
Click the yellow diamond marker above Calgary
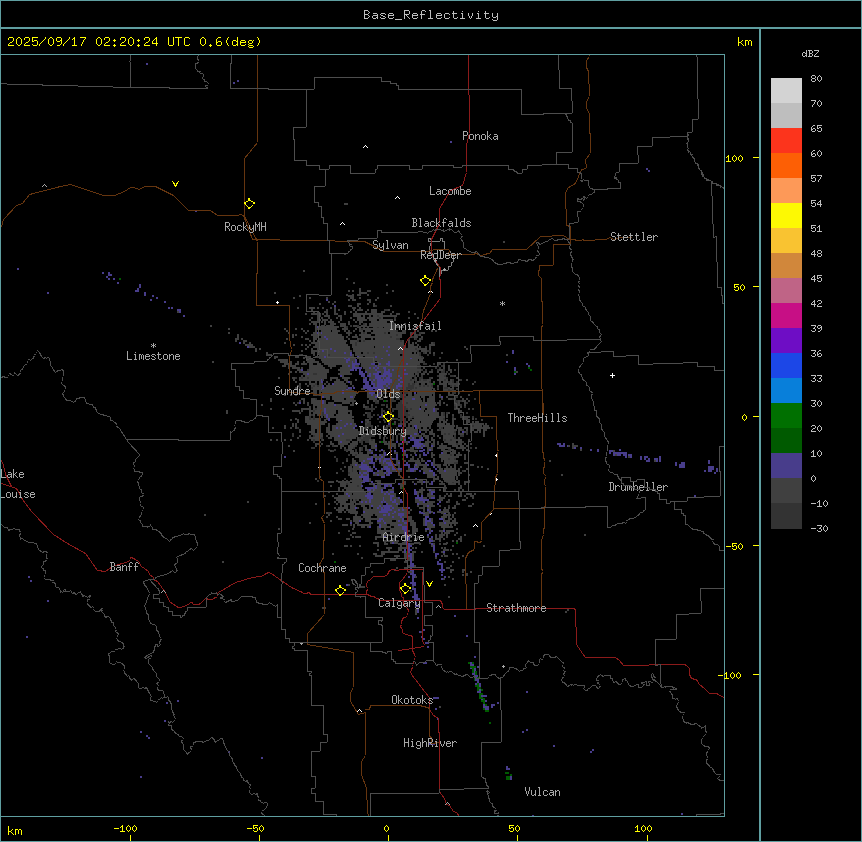pos(405,588)
